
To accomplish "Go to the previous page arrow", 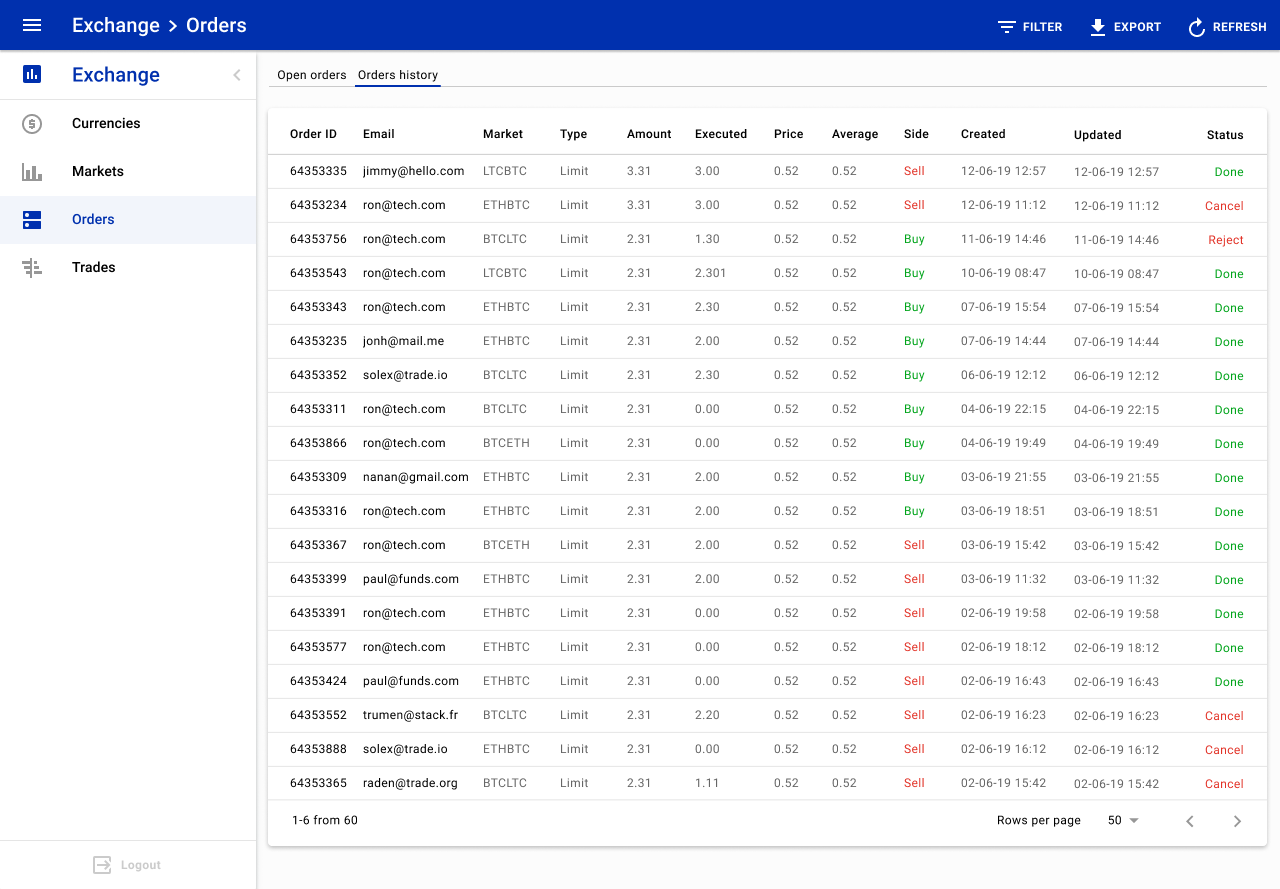I will (1190, 821).
